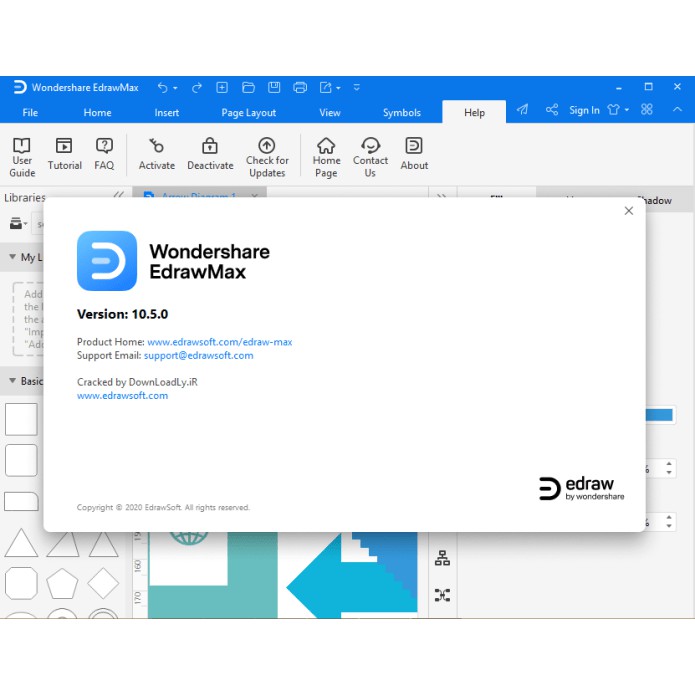Open the Symbols ribbon tab
The image size is (695, 695).
pos(402,113)
